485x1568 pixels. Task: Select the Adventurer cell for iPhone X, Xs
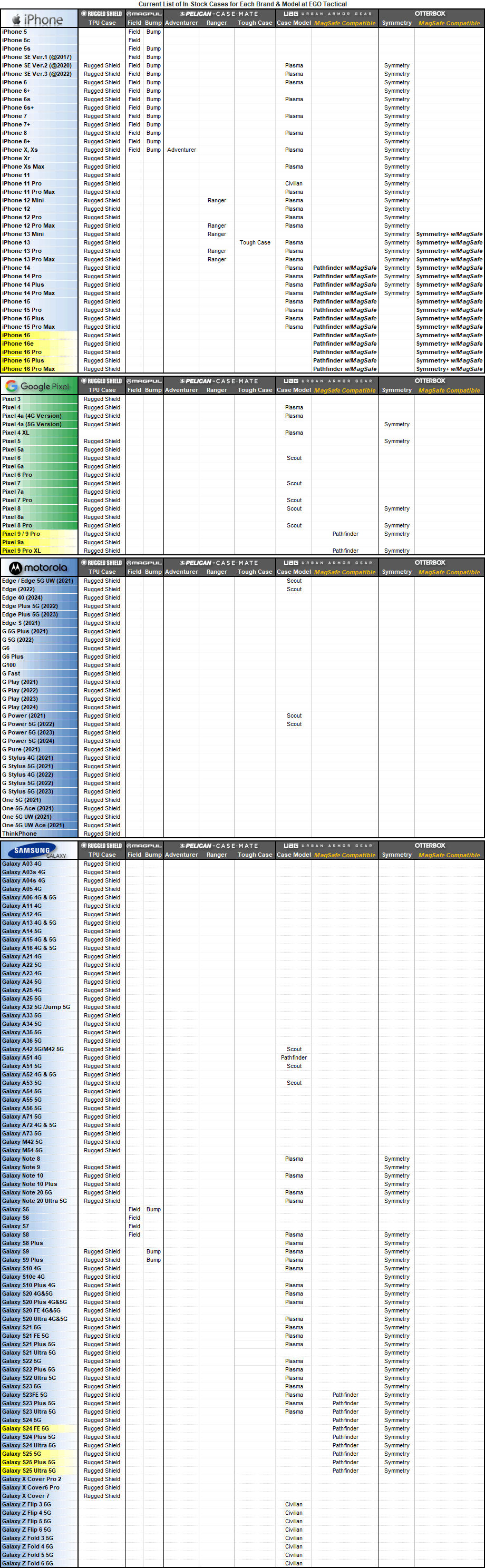[181, 150]
